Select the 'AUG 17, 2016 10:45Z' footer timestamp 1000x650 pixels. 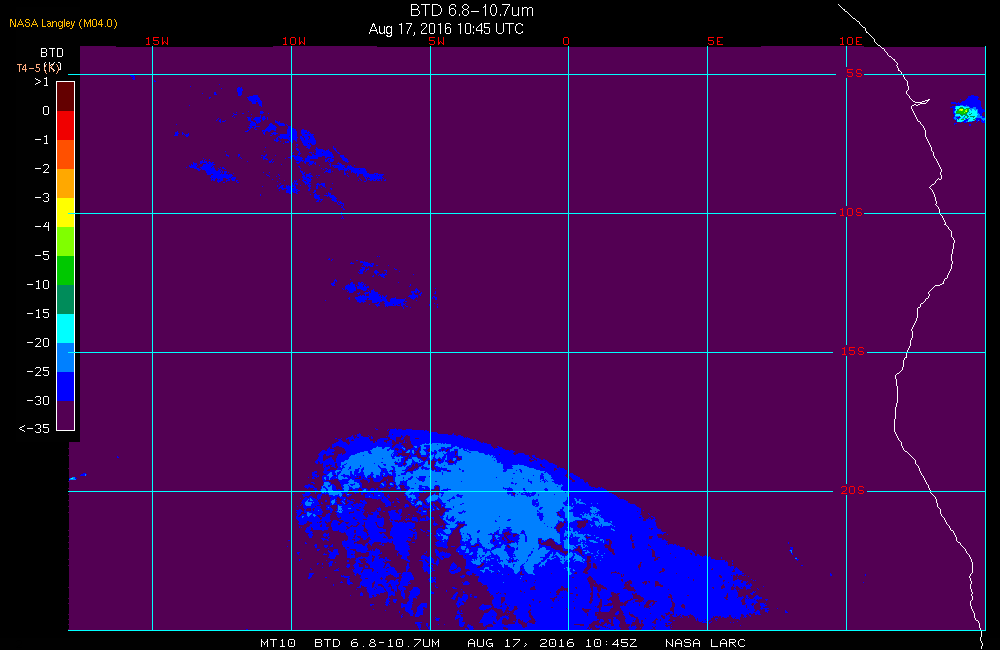click(x=552, y=643)
